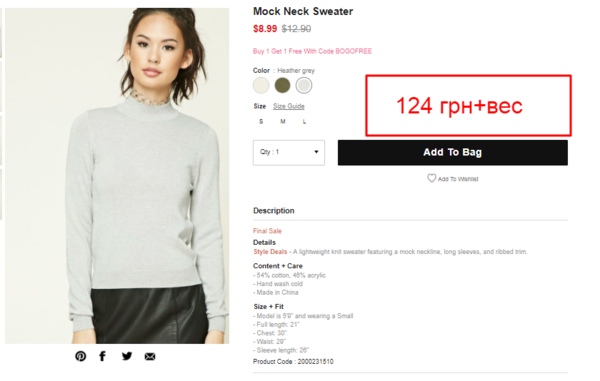
Task: Click the quantity dropdown arrow
Action: 316,152
